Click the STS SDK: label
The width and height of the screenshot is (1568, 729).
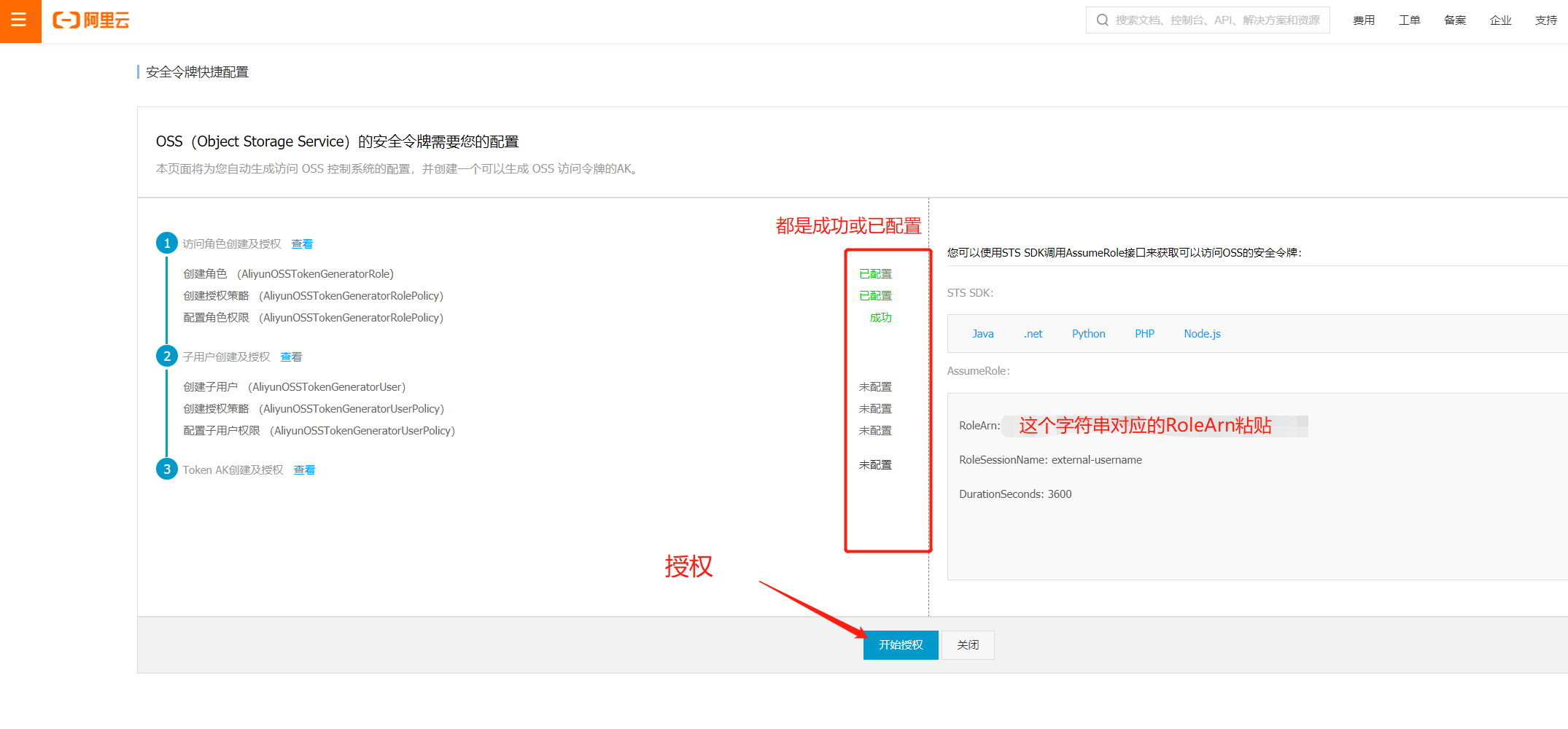click(970, 293)
